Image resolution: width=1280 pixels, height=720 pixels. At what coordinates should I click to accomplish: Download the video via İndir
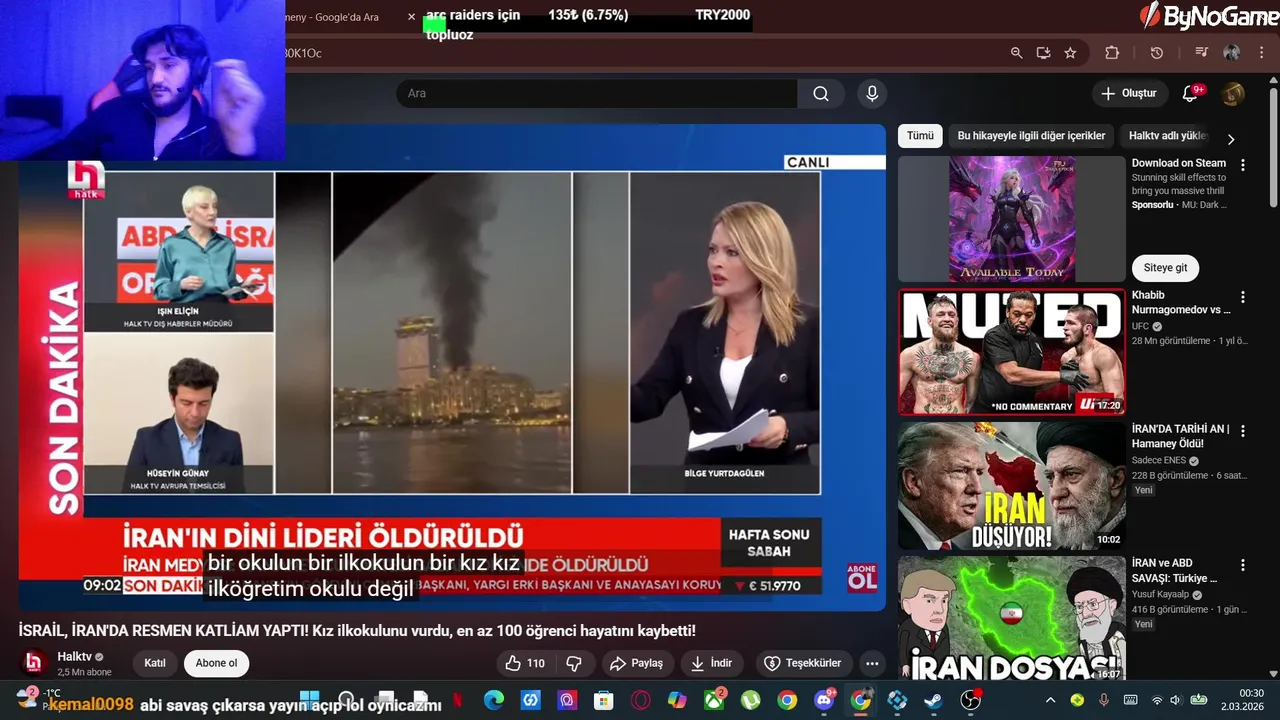tap(712, 663)
